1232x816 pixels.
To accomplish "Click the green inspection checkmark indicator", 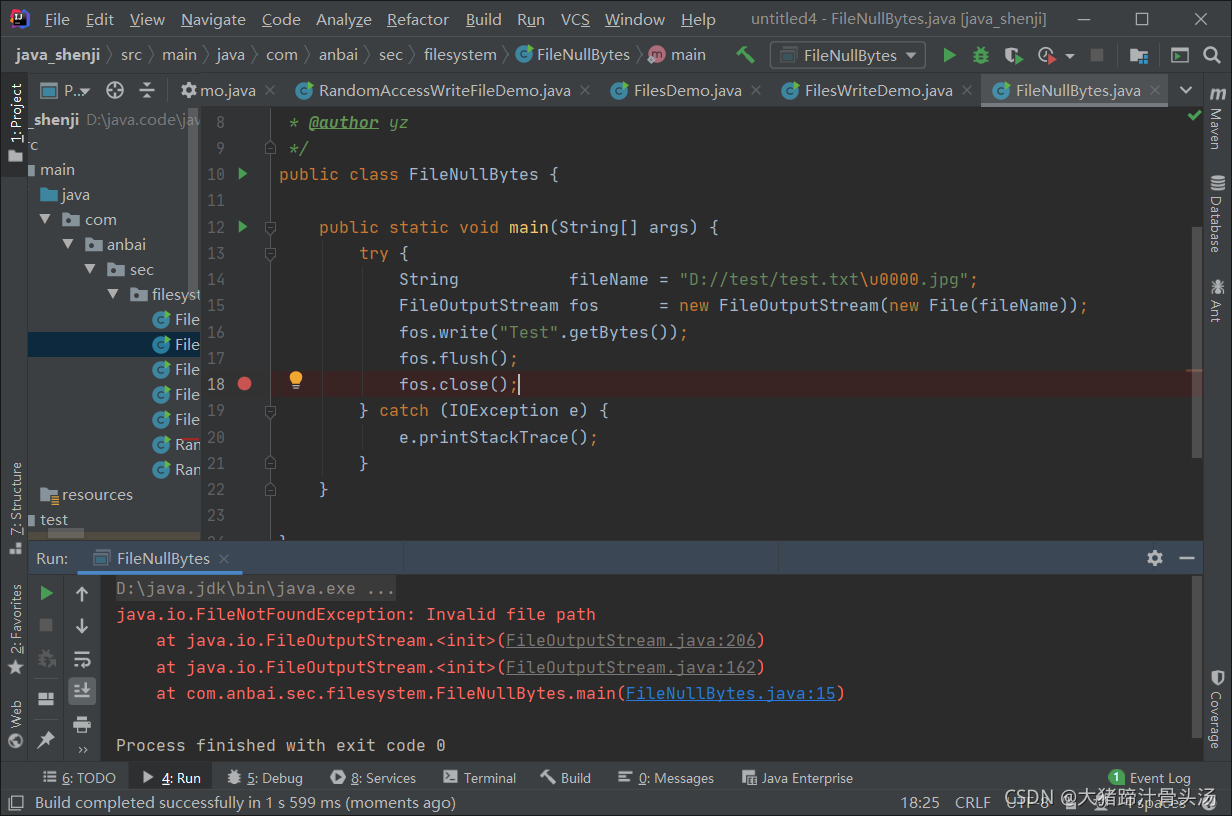I will tap(1194, 116).
